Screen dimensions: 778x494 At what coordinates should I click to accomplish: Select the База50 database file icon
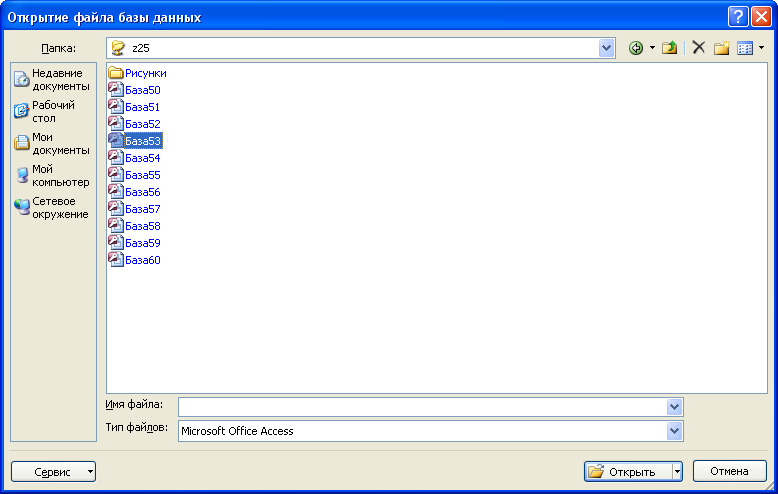[116, 90]
